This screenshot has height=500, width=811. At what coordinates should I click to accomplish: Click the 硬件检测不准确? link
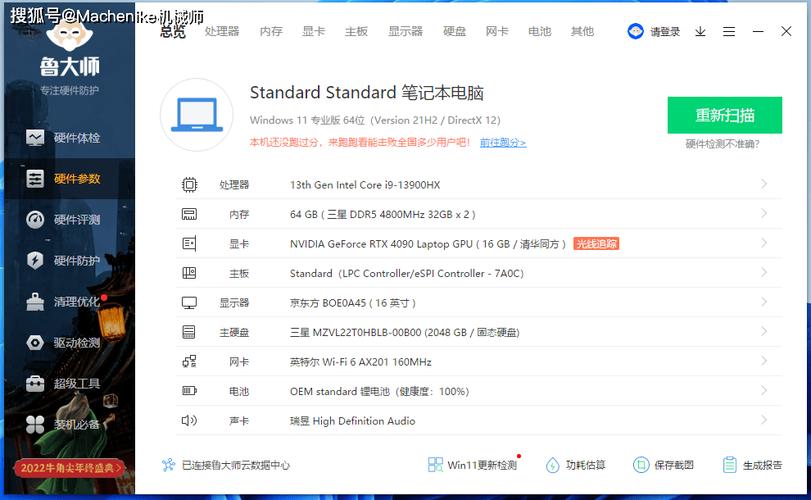pos(723,144)
